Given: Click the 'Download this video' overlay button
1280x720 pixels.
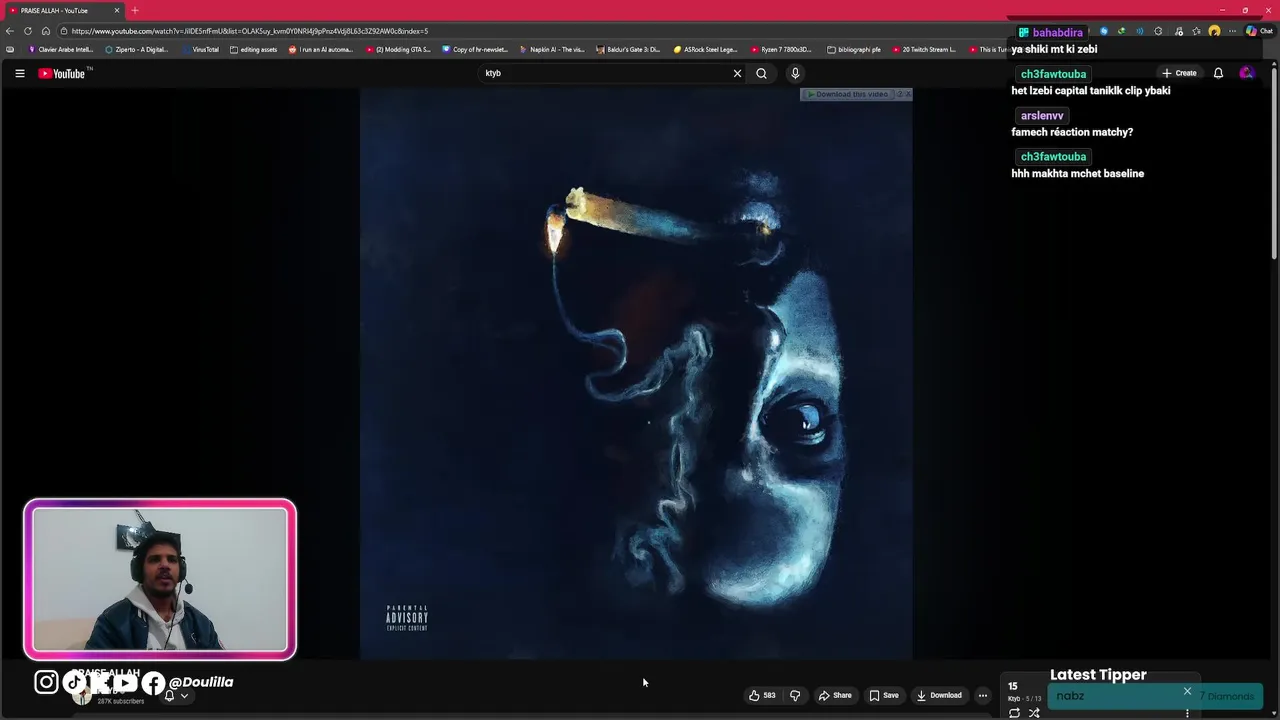Looking at the screenshot, I should [848, 94].
